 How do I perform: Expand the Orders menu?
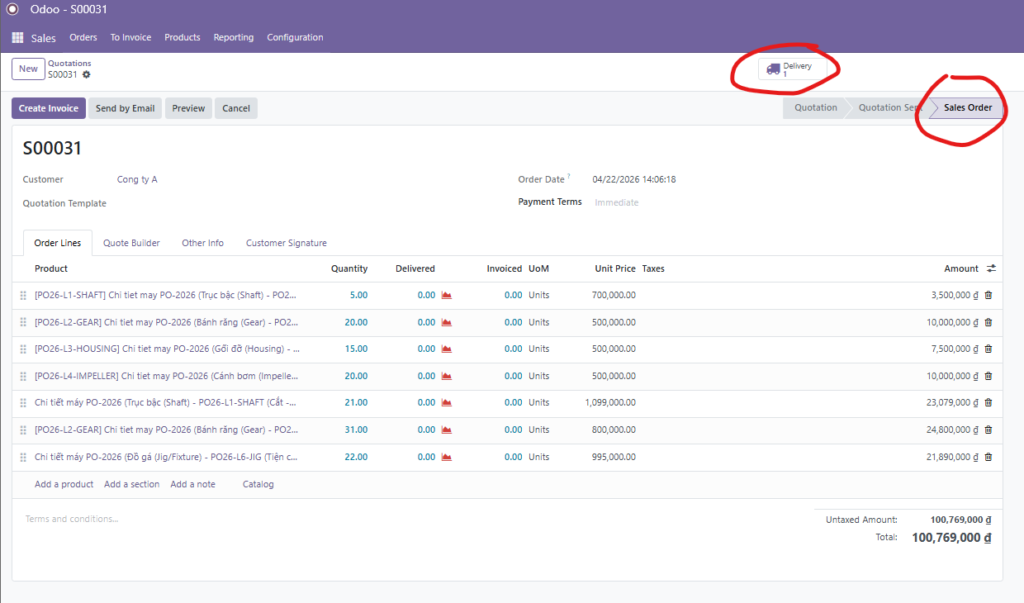pos(83,38)
